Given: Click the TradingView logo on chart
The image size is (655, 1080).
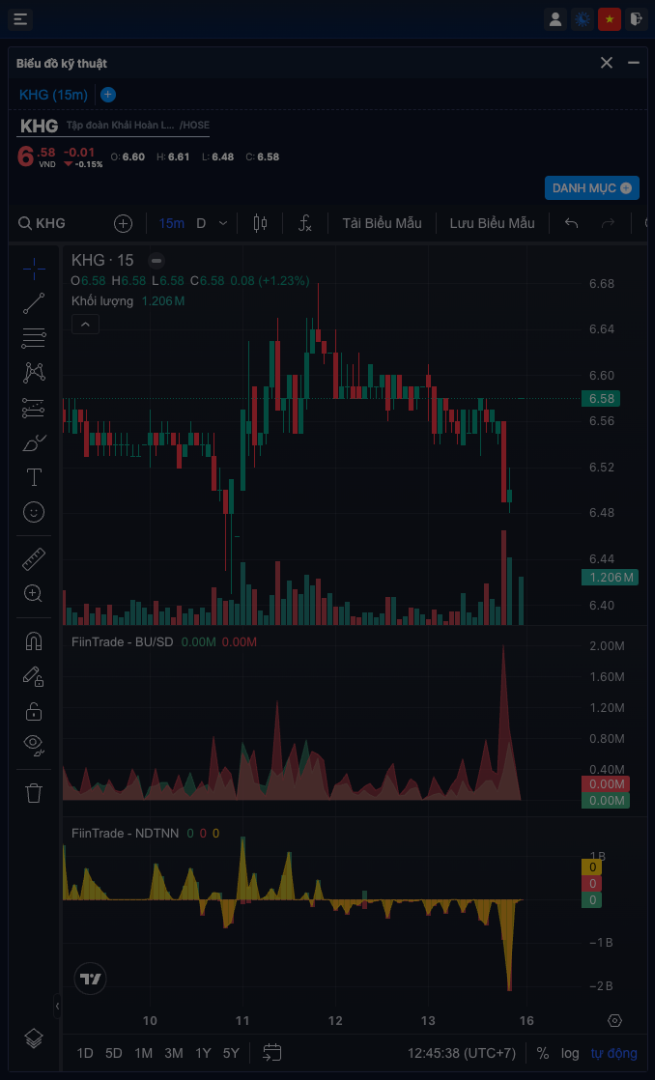Looking at the screenshot, I should 90,979.
